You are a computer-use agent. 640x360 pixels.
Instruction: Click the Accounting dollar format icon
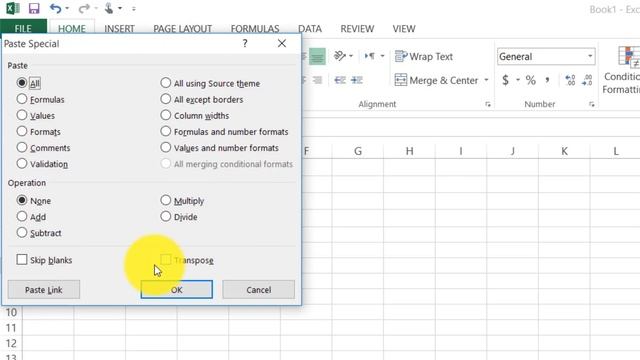[505, 80]
